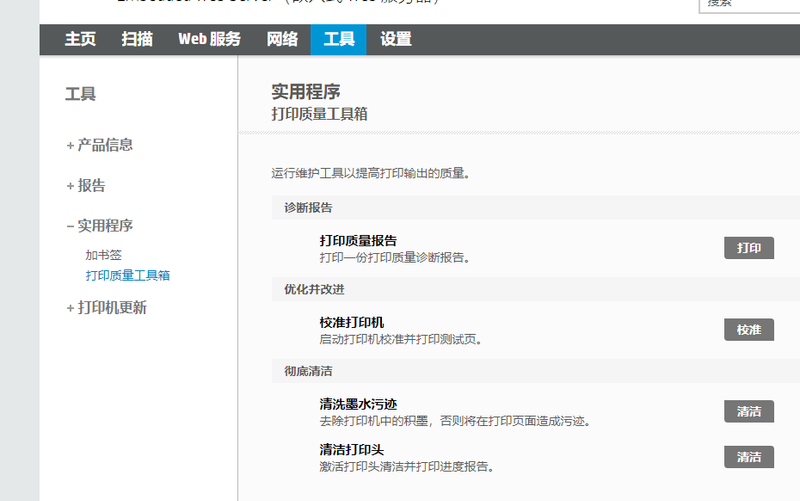Image resolution: width=800 pixels, height=501 pixels.
Task: Expand the 产品信息 sidebar section
Action: click(104, 145)
